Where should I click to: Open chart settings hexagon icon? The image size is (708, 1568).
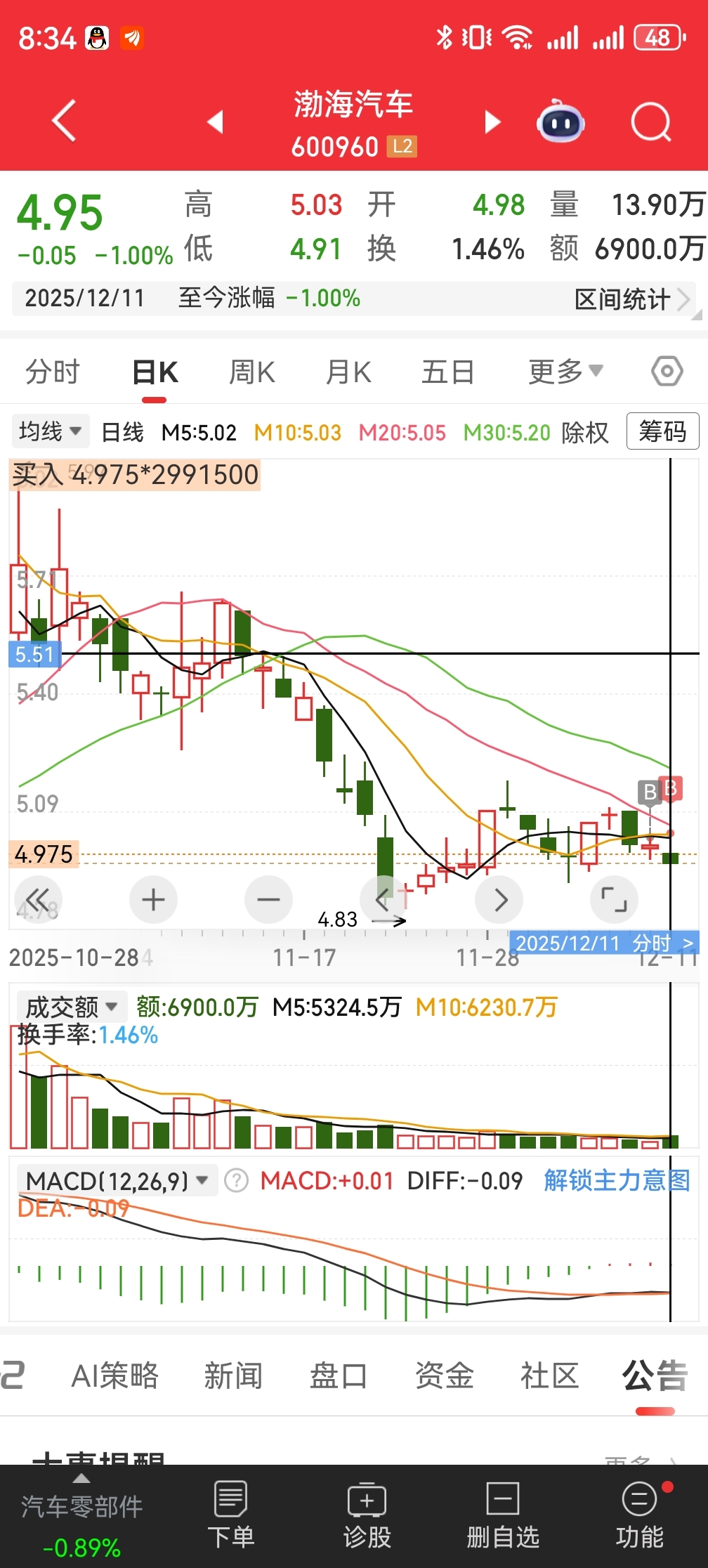click(667, 371)
